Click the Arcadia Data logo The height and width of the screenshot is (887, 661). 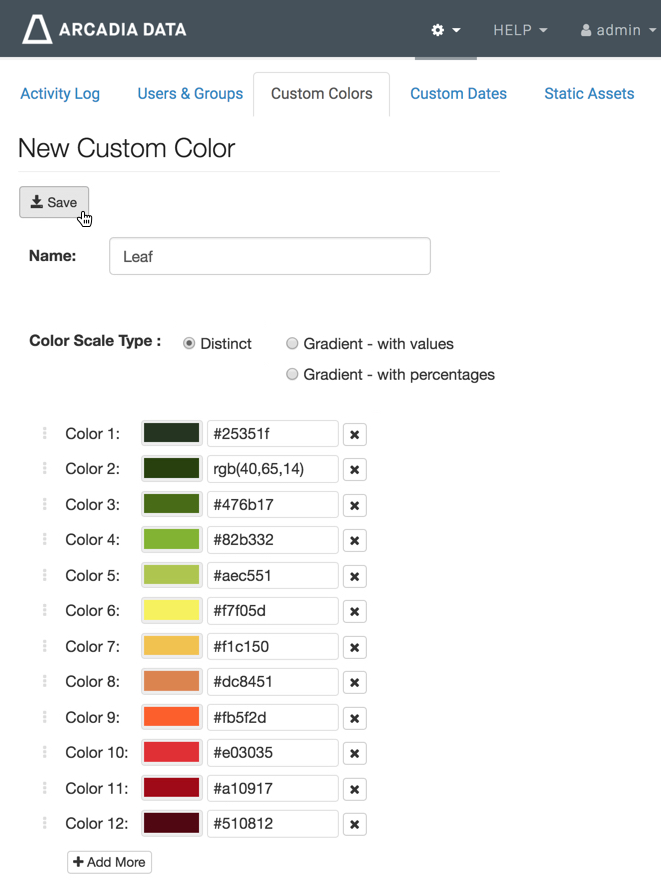point(104,29)
